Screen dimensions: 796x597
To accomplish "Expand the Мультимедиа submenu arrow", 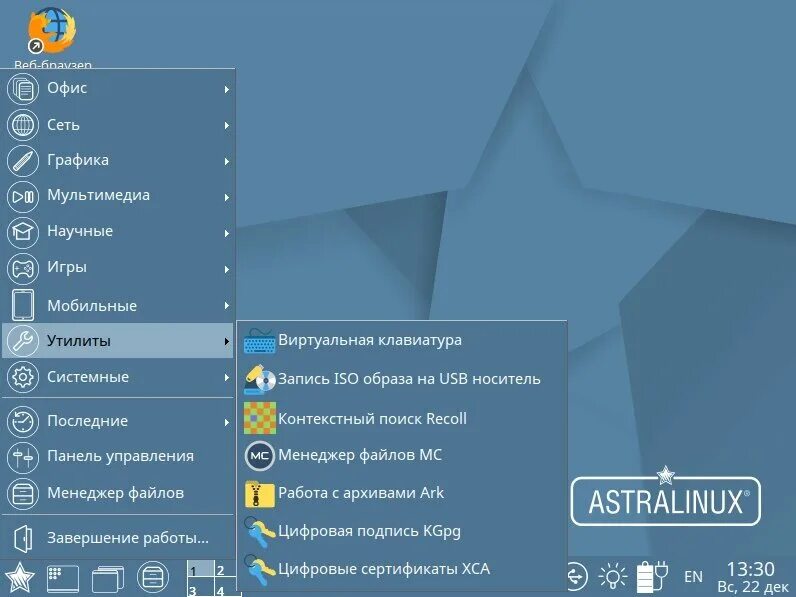I will pos(227,197).
